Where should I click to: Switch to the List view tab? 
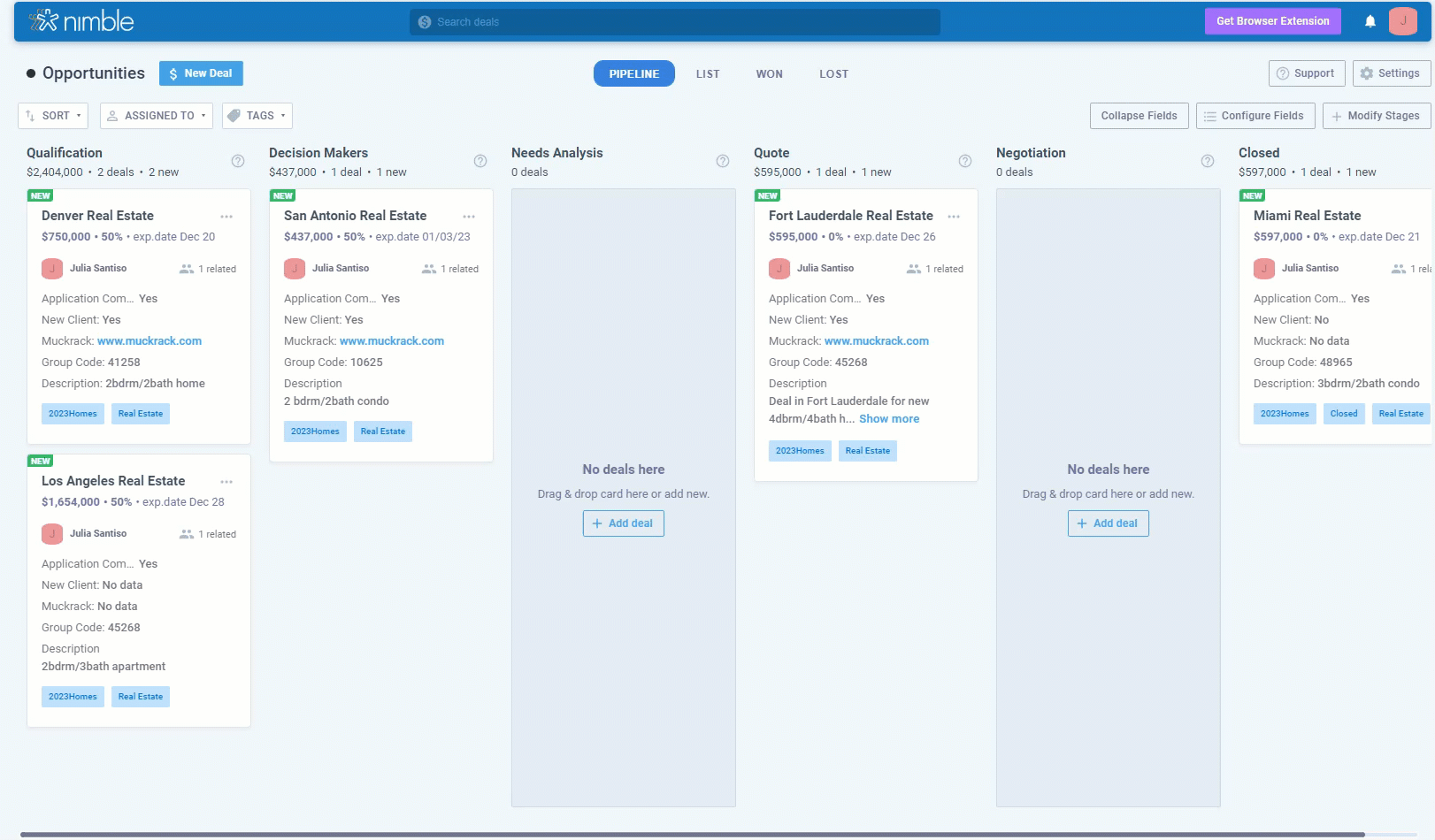pos(708,74)
